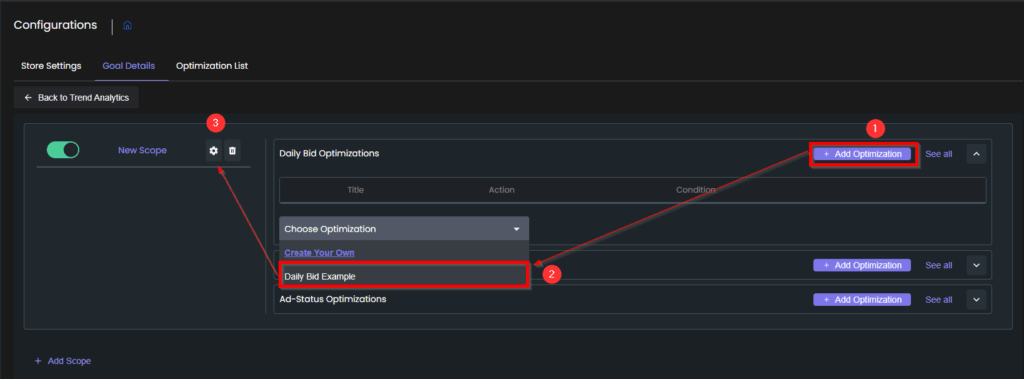This screenshot has width=1024, height=379.
Task: Click the Action column header
Action: tap(502, 190)
